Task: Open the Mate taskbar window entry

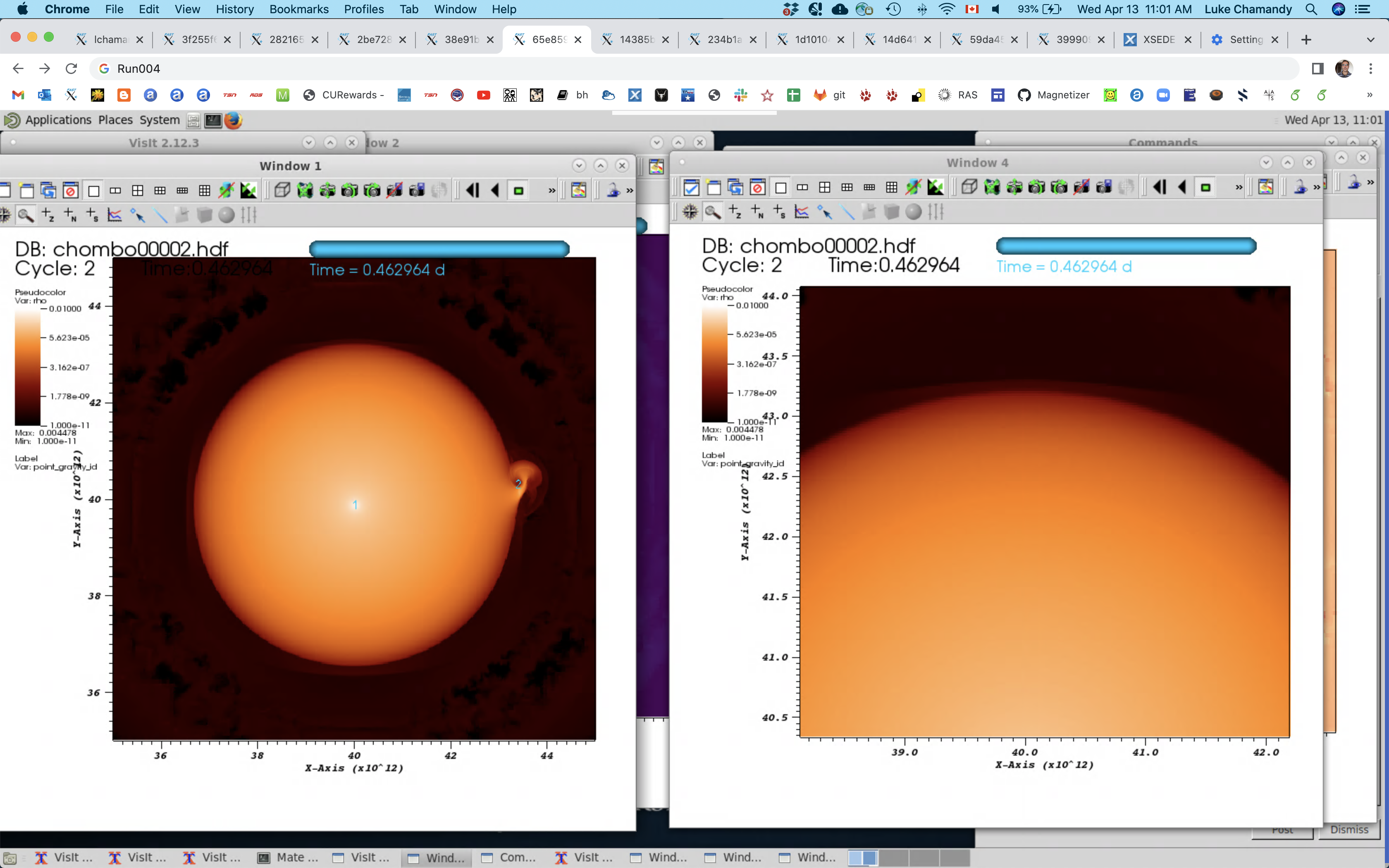Action: click(288, 858)
